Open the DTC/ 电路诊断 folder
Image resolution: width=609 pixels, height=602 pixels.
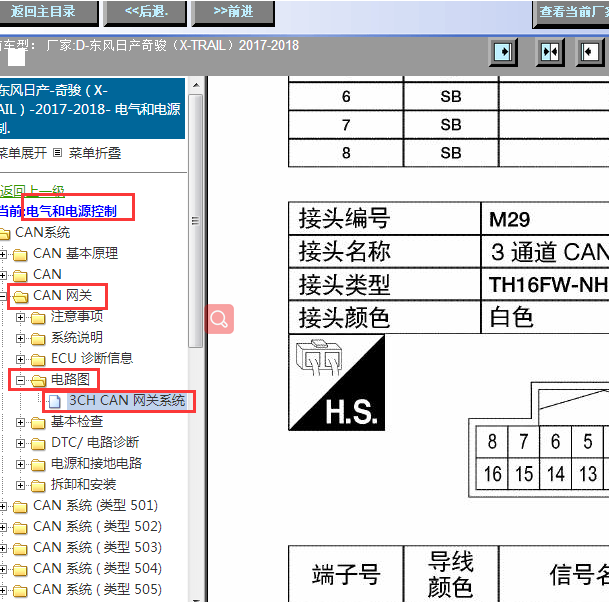[95, 442]
